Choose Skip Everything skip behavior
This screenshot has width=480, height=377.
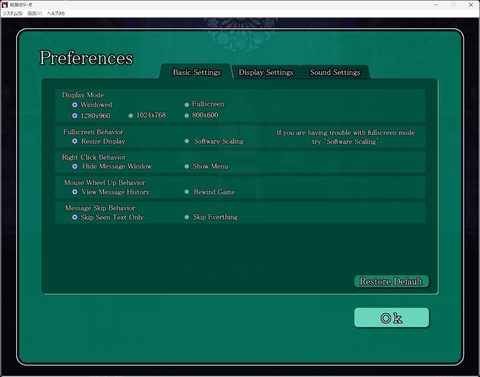click(211, 217)
